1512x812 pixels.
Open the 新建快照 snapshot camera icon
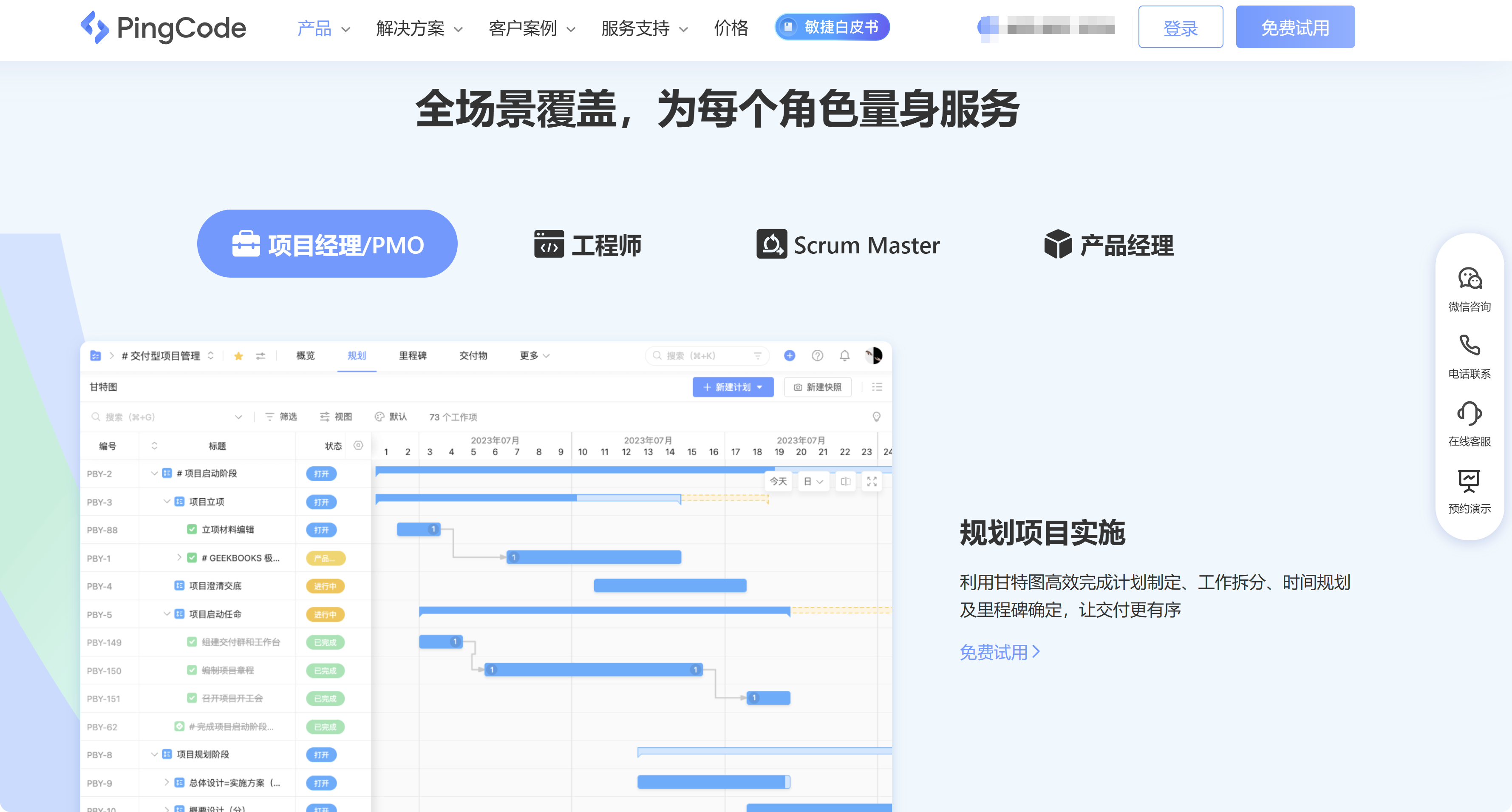pos(798,387)
